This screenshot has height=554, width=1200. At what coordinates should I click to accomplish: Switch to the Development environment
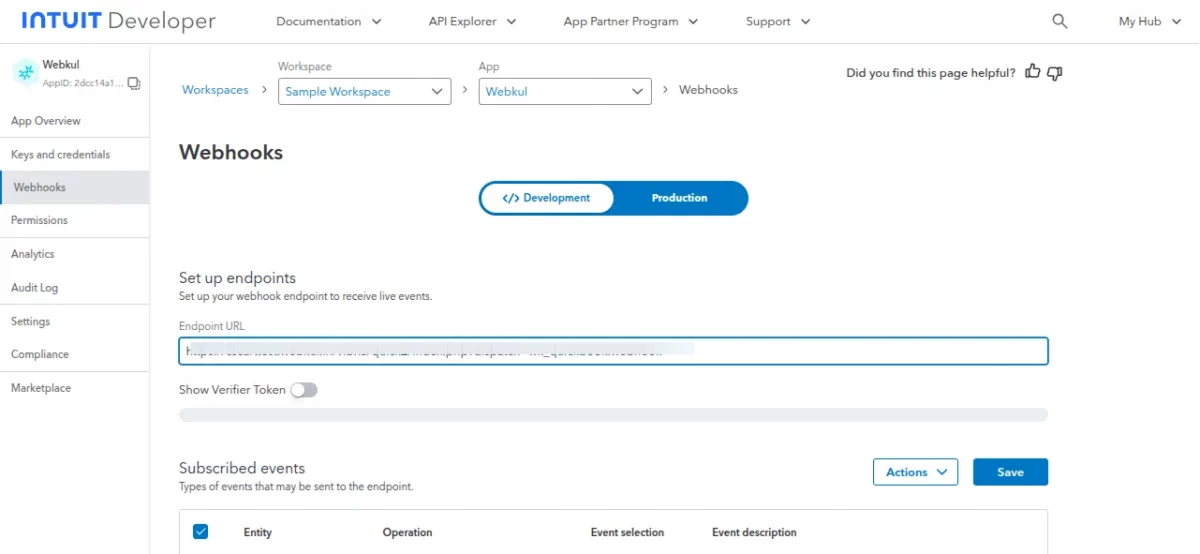(x=546, y=198)
